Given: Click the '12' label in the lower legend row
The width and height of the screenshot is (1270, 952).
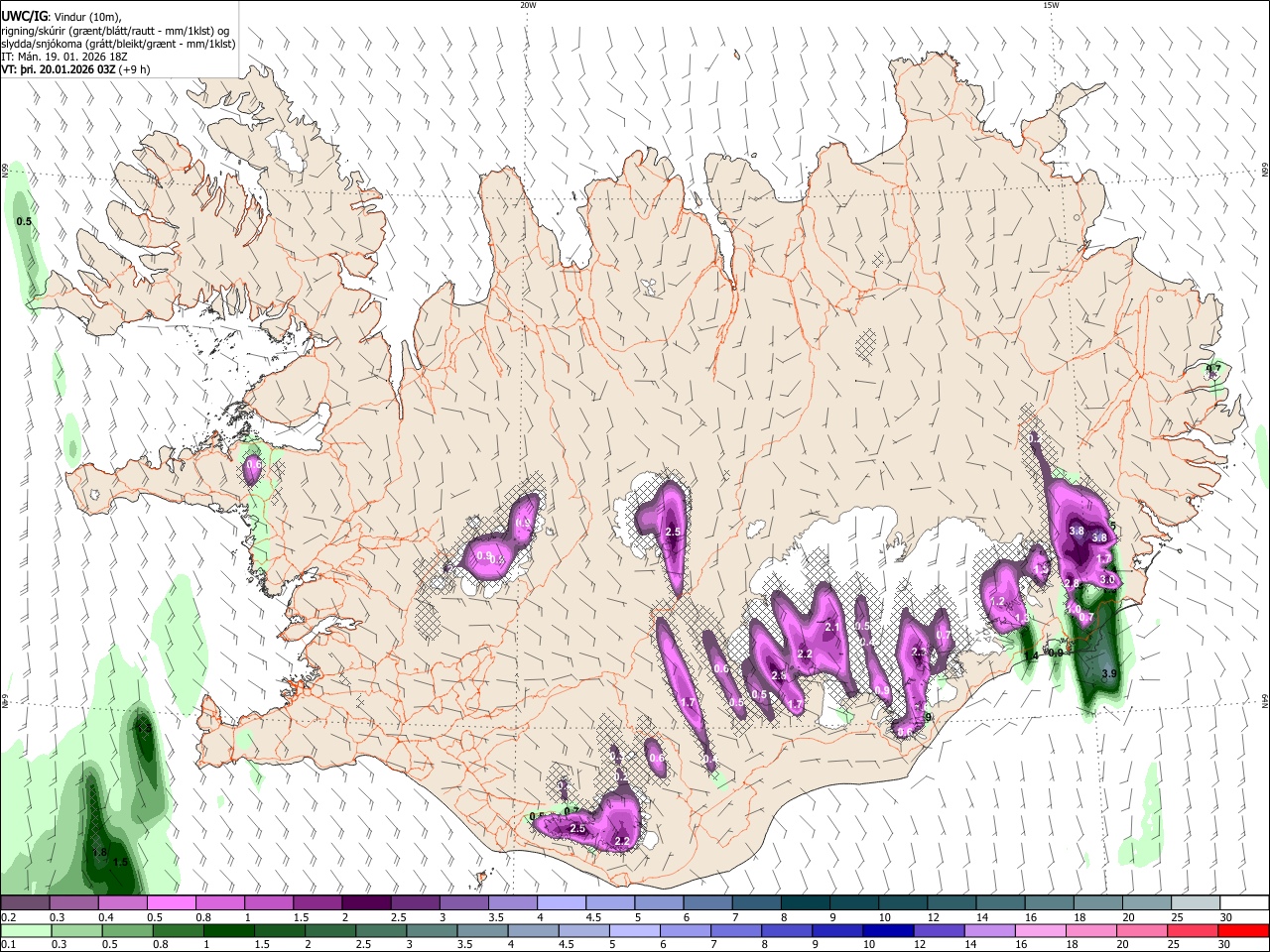Looking at the screenshot, I should coord(919,945).
